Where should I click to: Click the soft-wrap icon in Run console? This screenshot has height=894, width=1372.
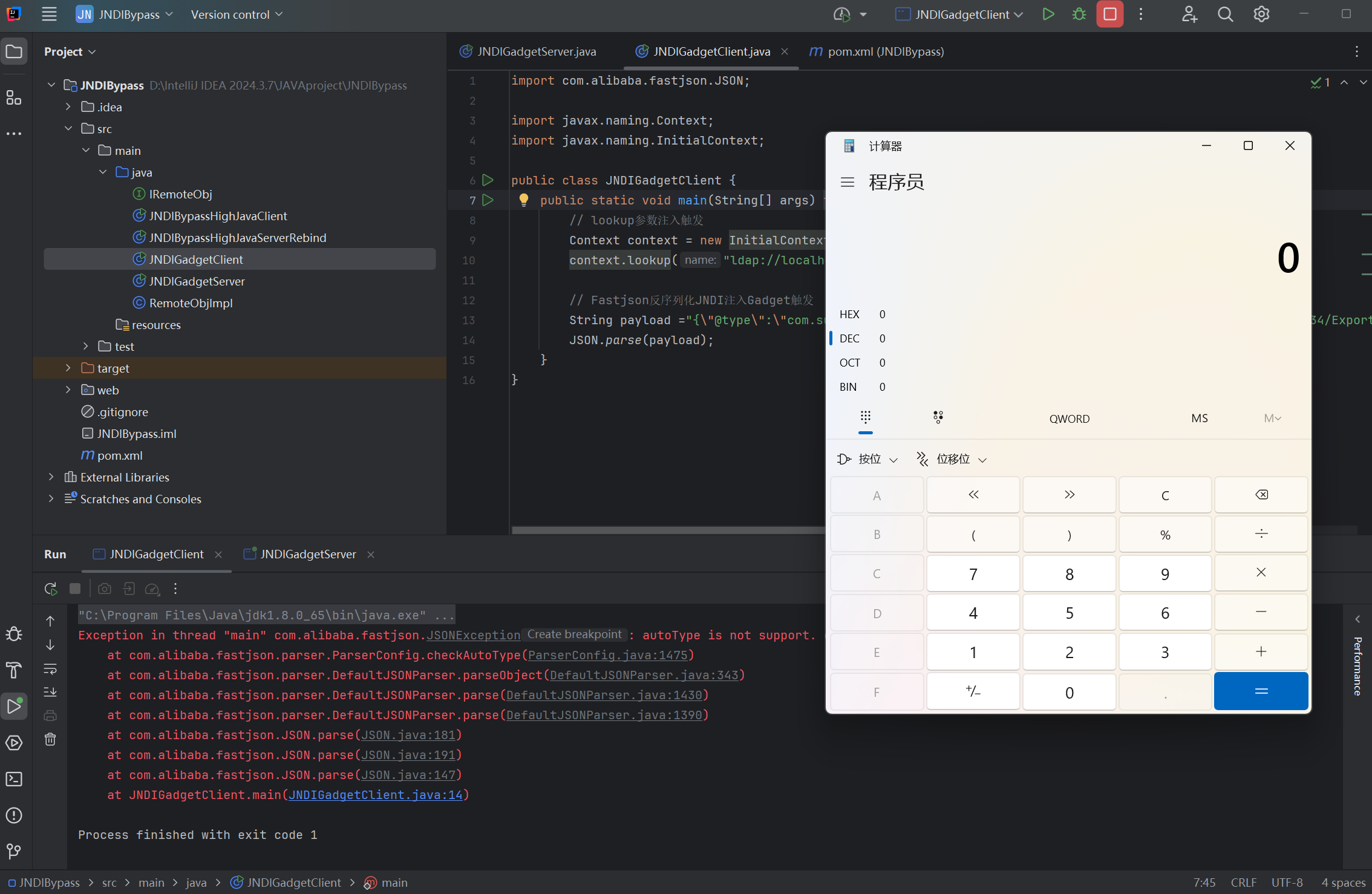pyautogui.click(x=50, y=669)
